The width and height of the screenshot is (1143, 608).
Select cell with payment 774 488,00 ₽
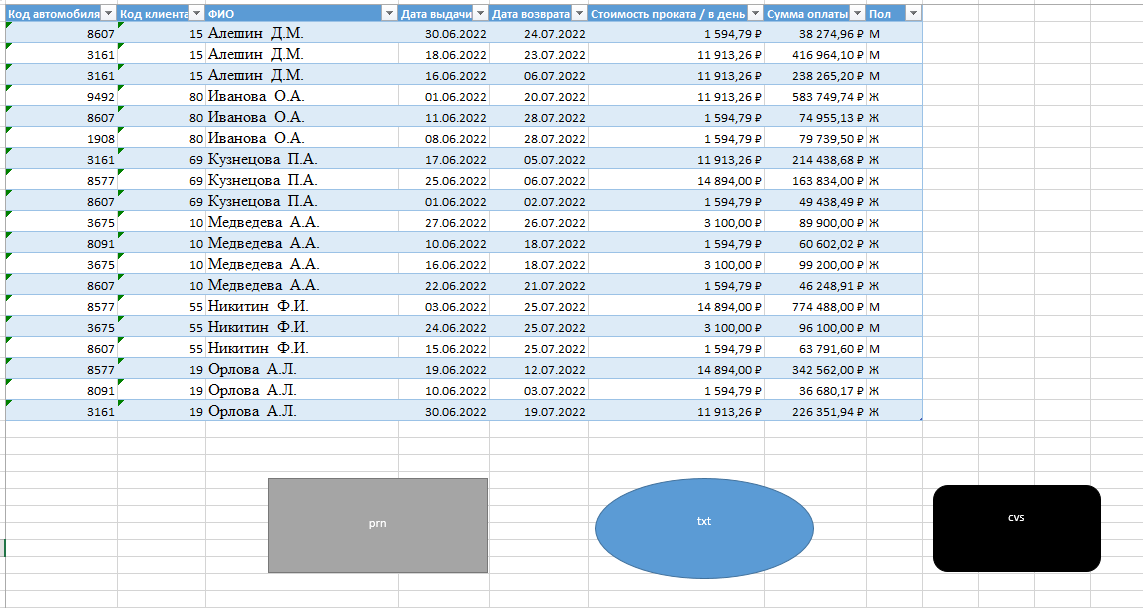tap(815, 306)
